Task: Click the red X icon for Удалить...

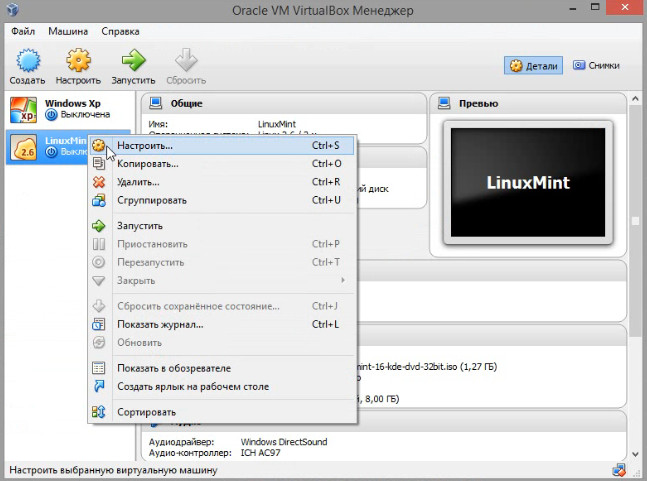Action: point(99,182)
